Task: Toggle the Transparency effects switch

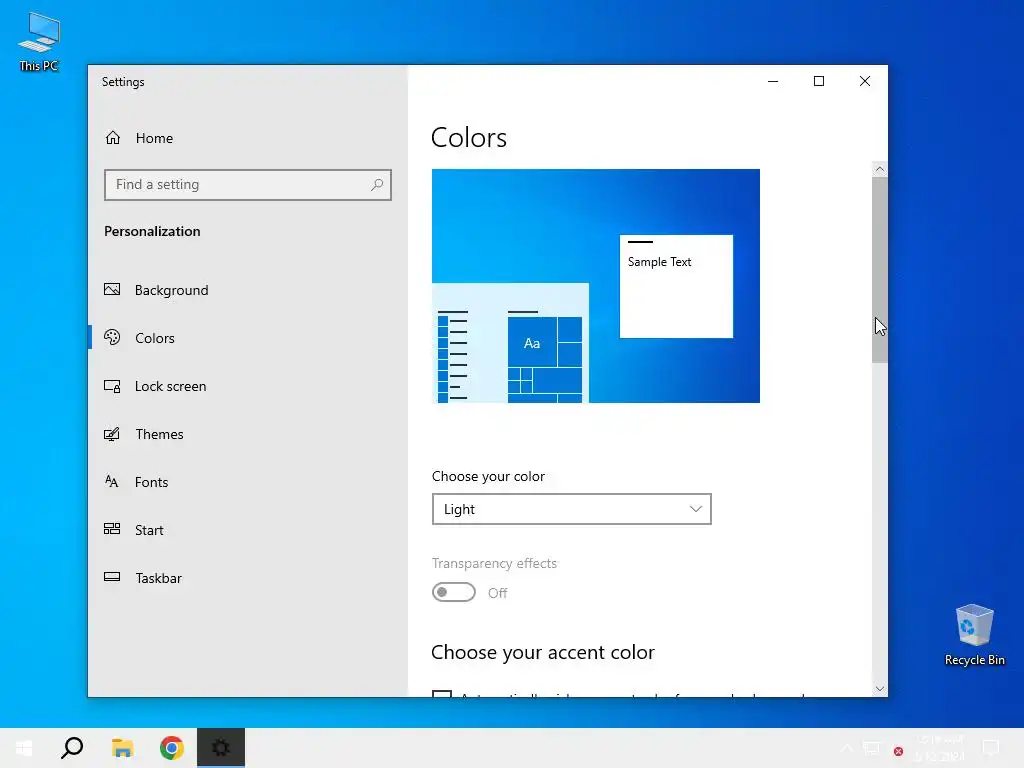Action: 454,592
